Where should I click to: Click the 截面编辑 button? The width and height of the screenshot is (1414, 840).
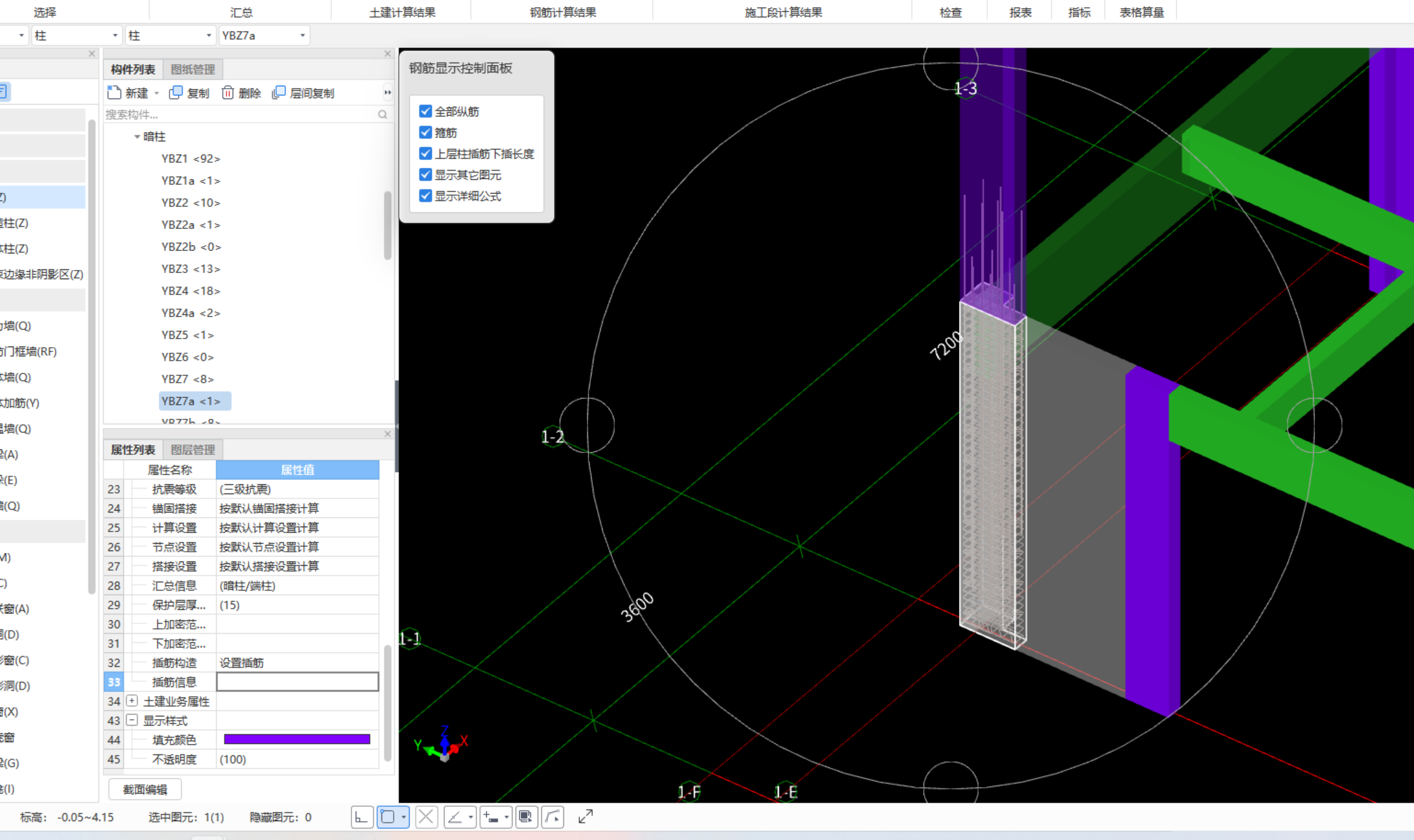[x=145, y=789]
